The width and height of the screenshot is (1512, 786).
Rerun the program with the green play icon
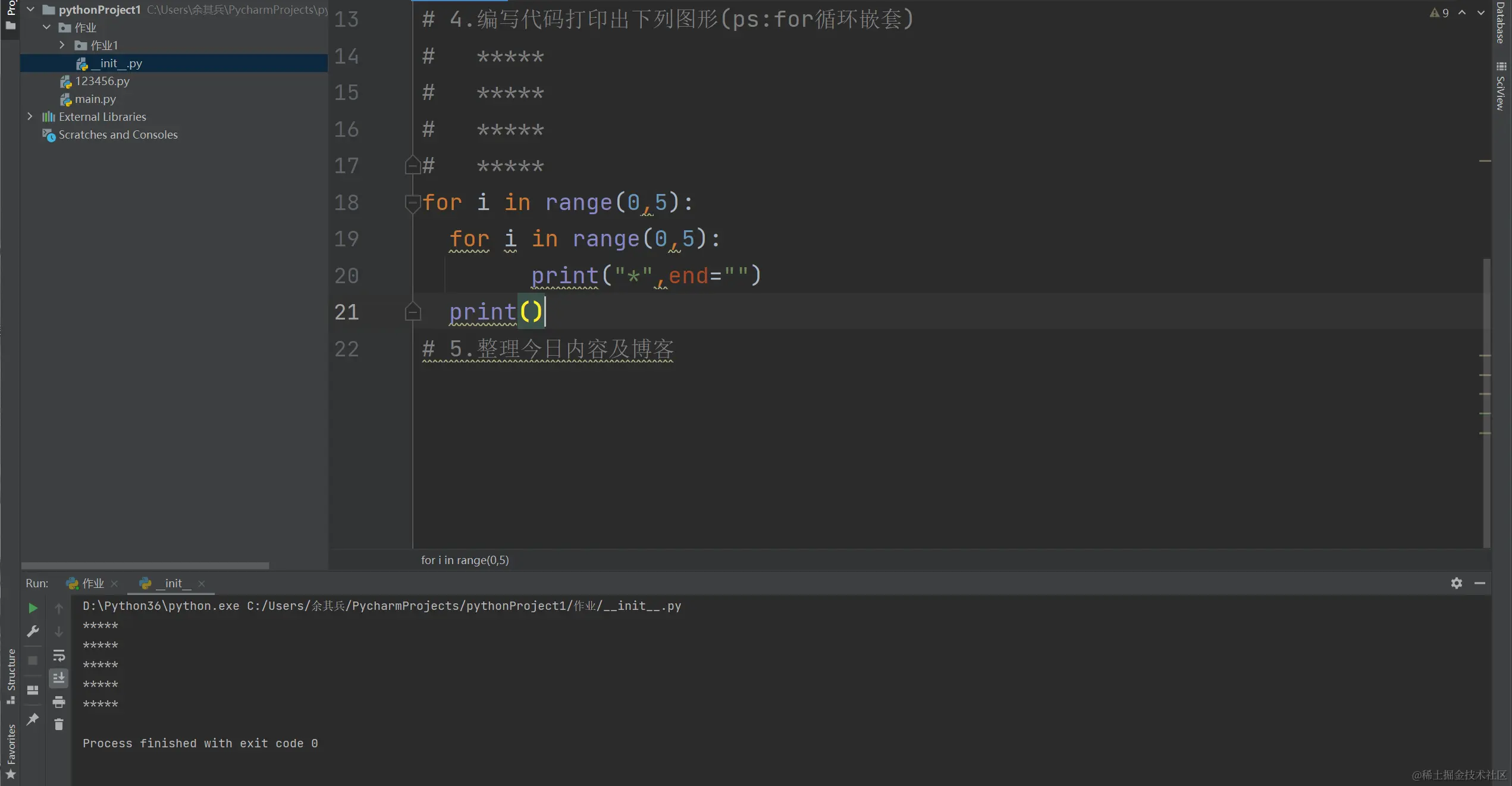point(33,609)
